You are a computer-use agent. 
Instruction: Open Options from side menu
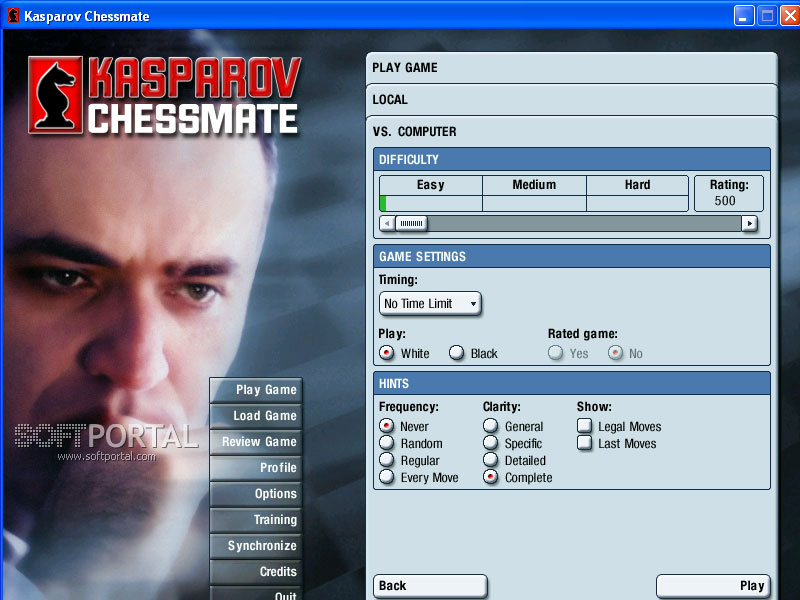pos(256,494)
